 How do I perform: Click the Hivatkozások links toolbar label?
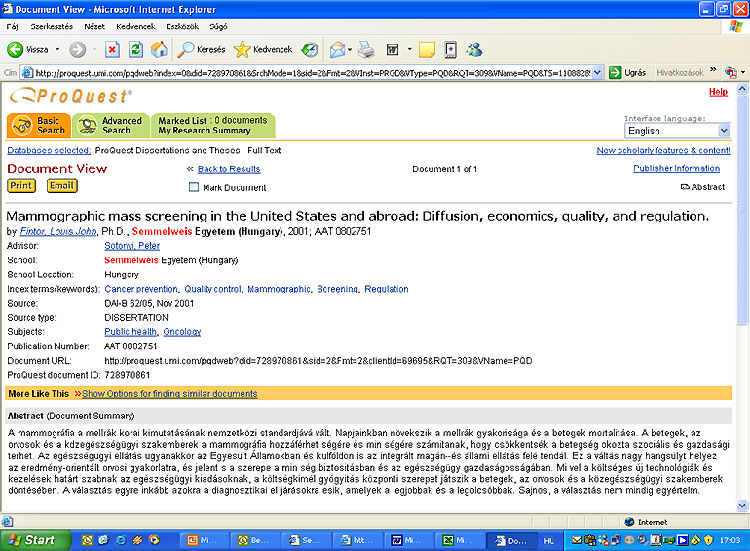click(680, 73)
